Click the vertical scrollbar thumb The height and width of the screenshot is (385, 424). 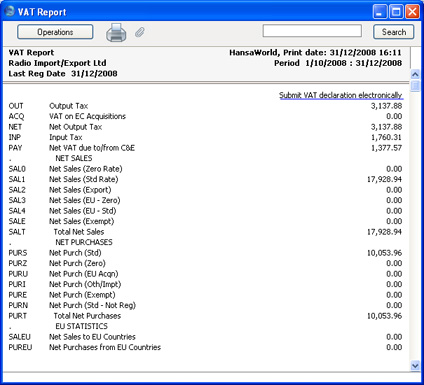pyautogui.click(x=415, y=85)
